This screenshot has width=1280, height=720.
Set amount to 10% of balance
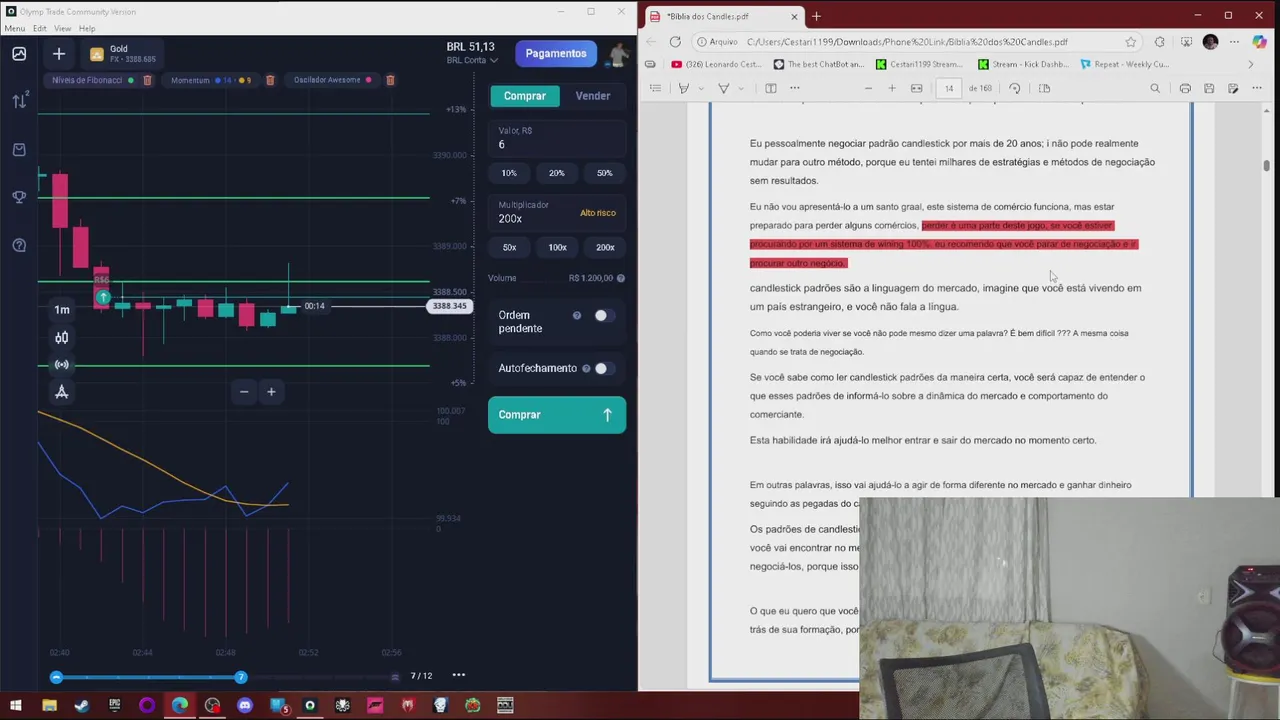[x=509, y=173]
